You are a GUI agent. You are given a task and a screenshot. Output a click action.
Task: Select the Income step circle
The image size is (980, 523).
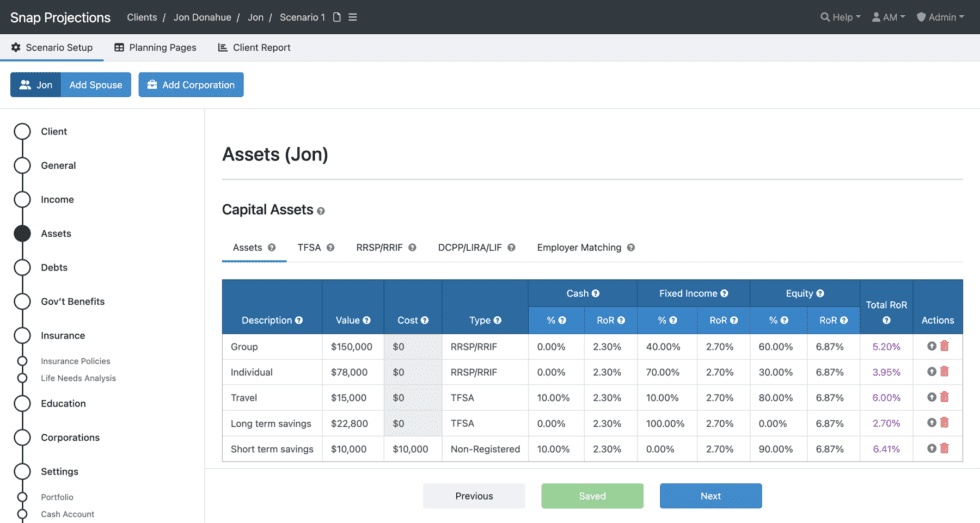click(x=22, y=200)
